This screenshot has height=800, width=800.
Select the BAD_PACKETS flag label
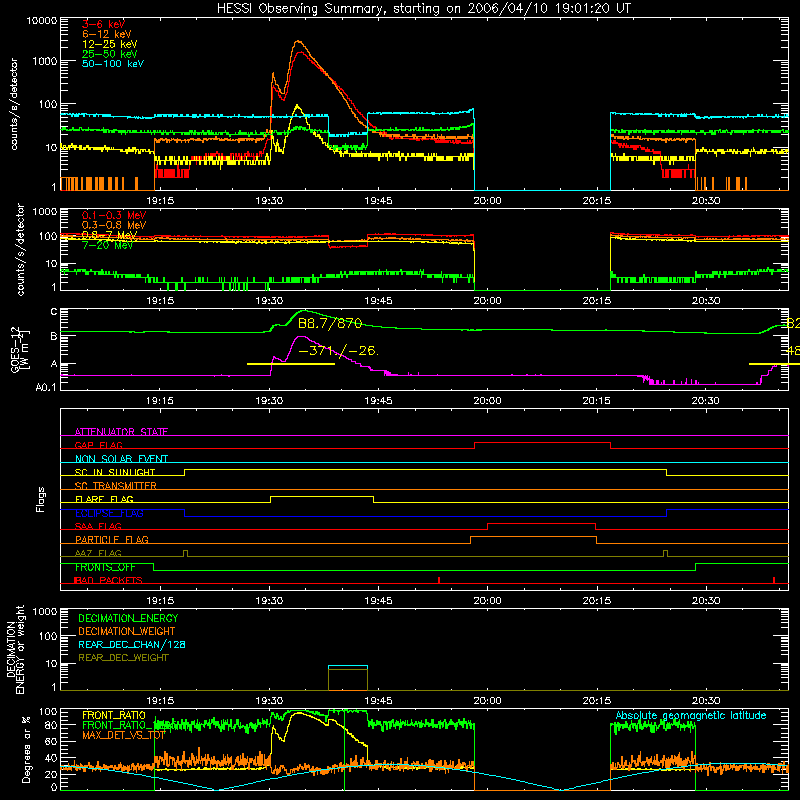[x=108, y=580]
